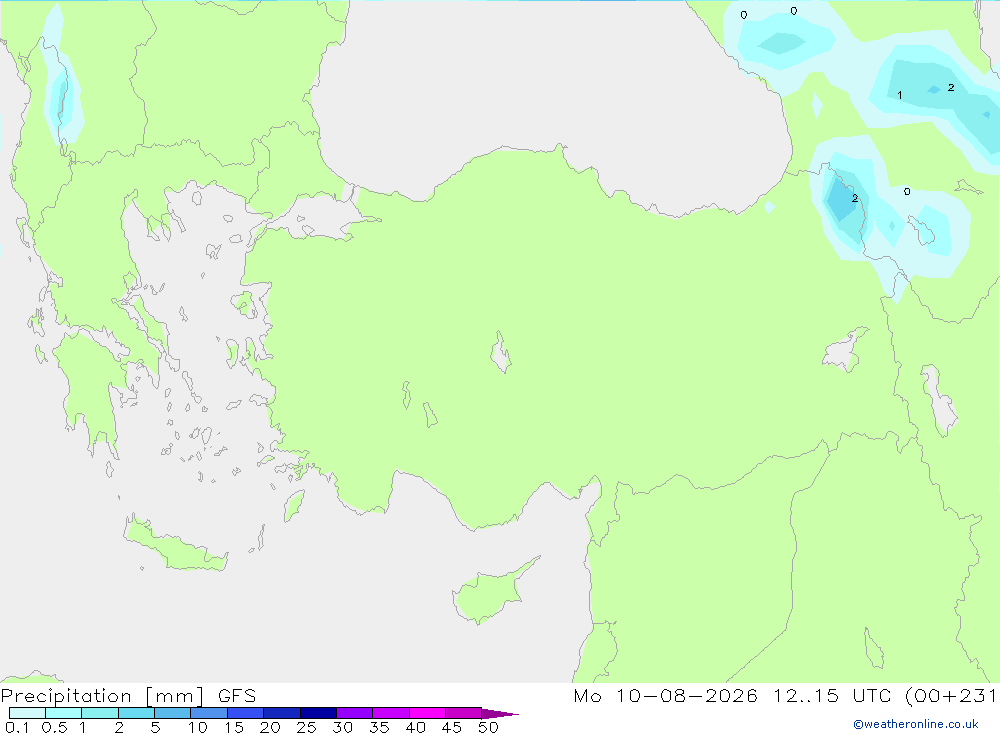The image size is (1000, 733).
Task: Click the 25–30 mm navy legend swatch
Action: point(318,713)
